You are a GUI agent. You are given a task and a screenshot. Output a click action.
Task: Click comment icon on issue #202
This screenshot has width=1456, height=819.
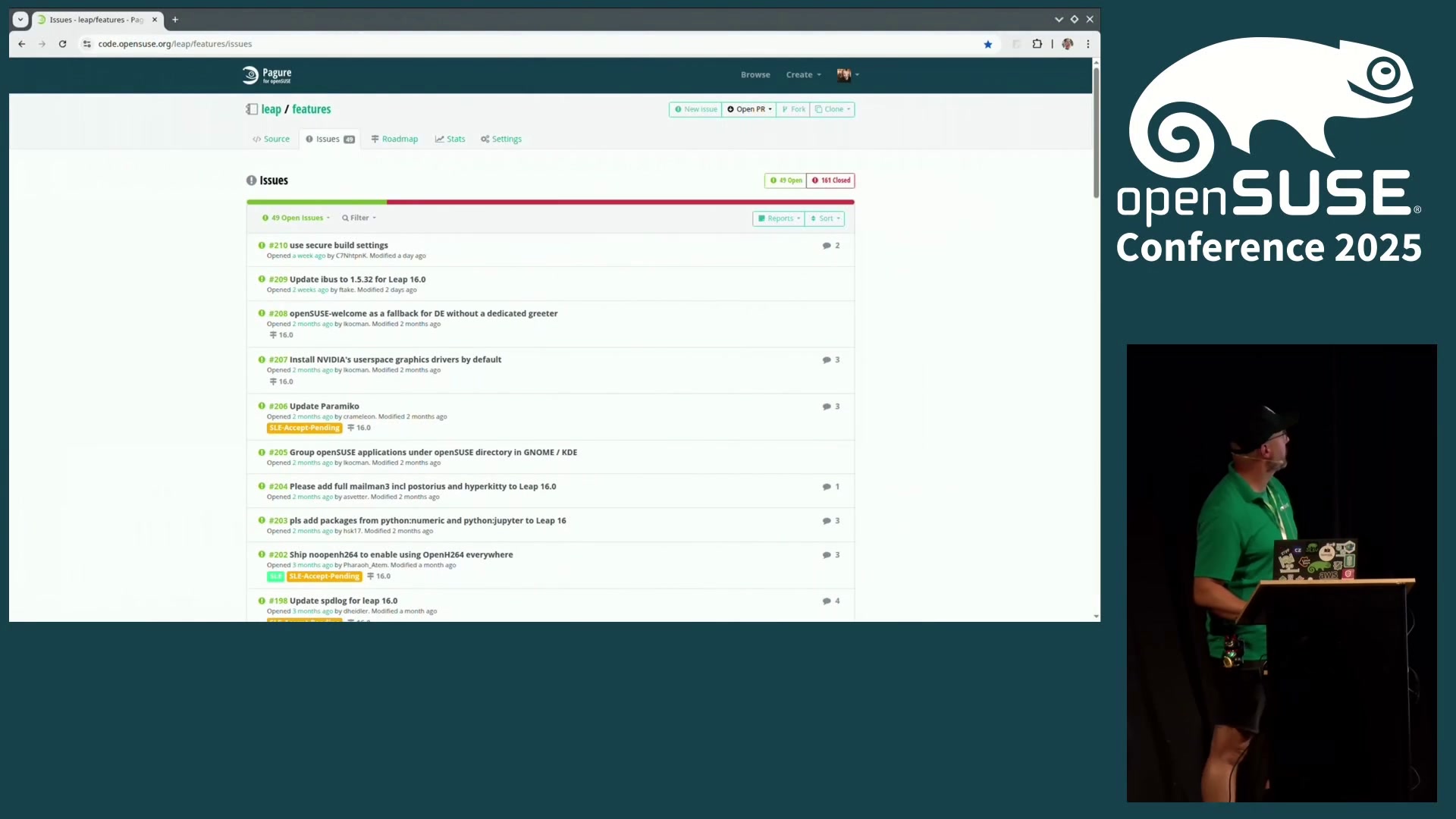(827, 555)
